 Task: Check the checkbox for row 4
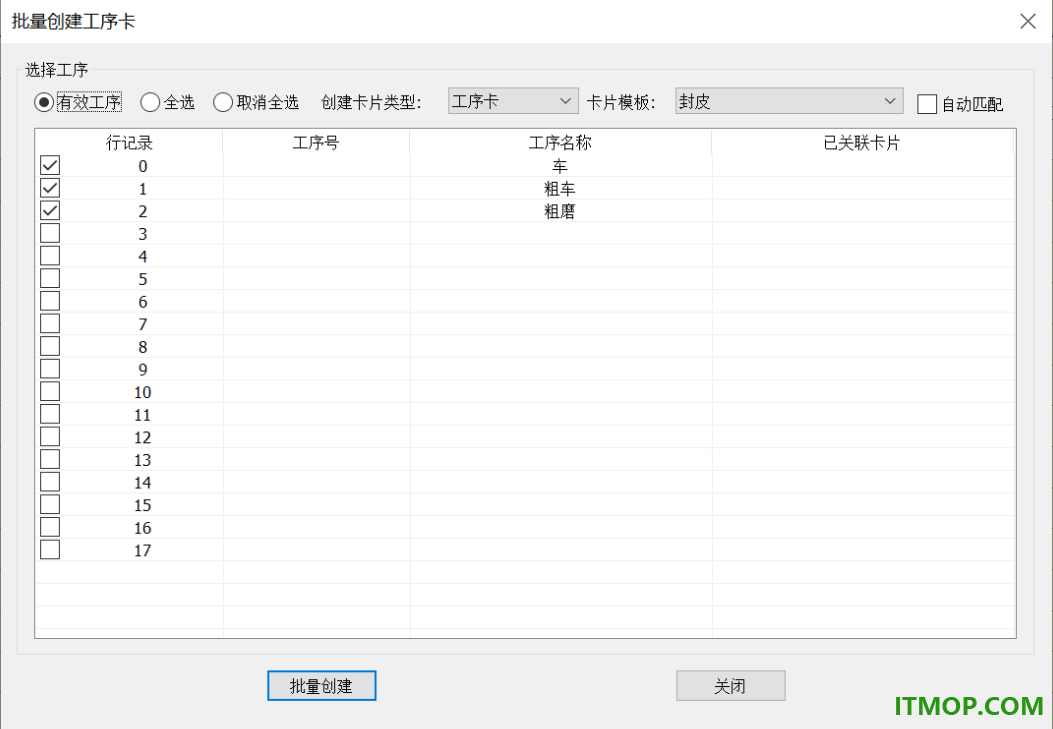click(50, 256)
